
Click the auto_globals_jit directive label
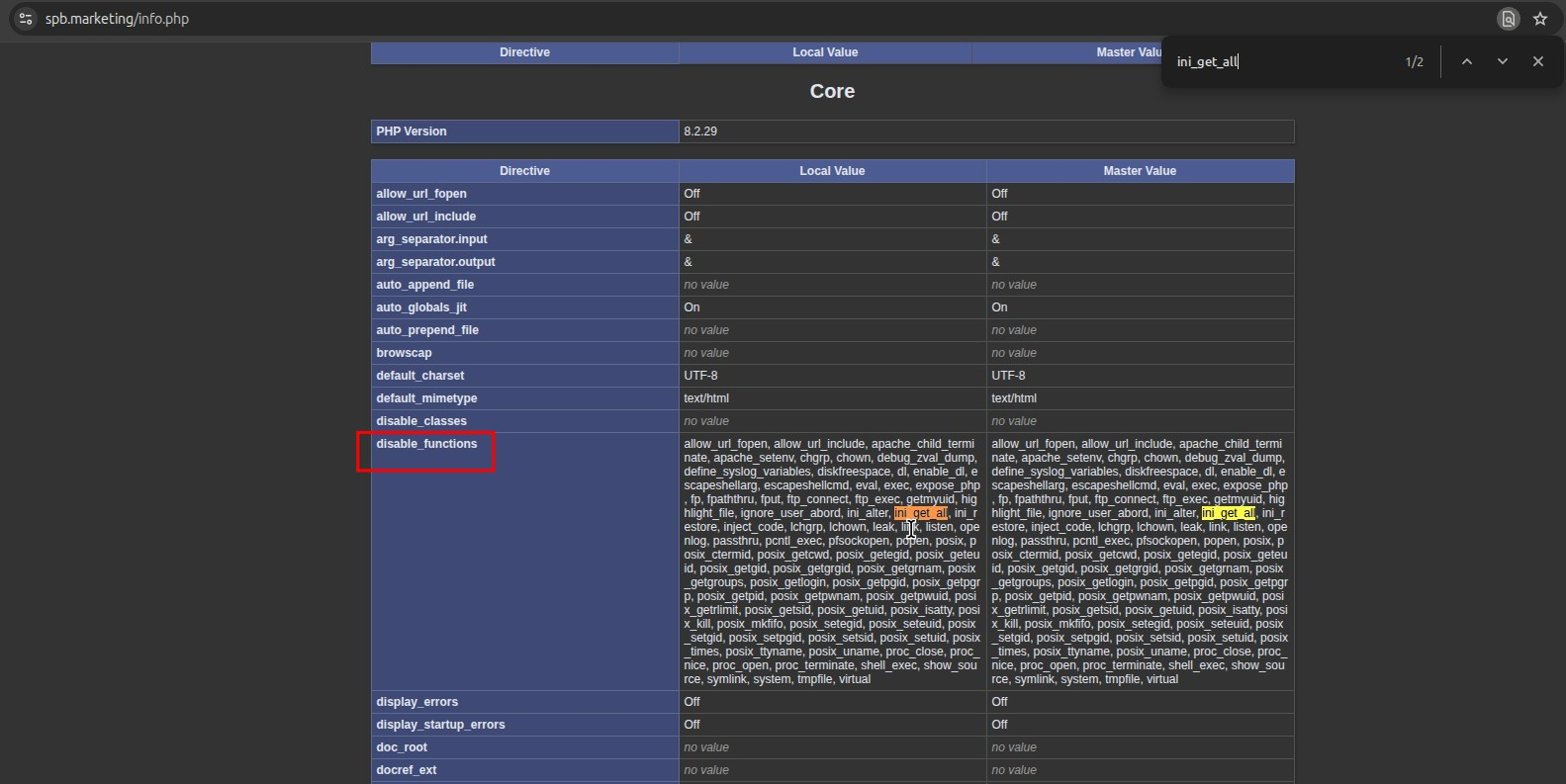point(421,307)
